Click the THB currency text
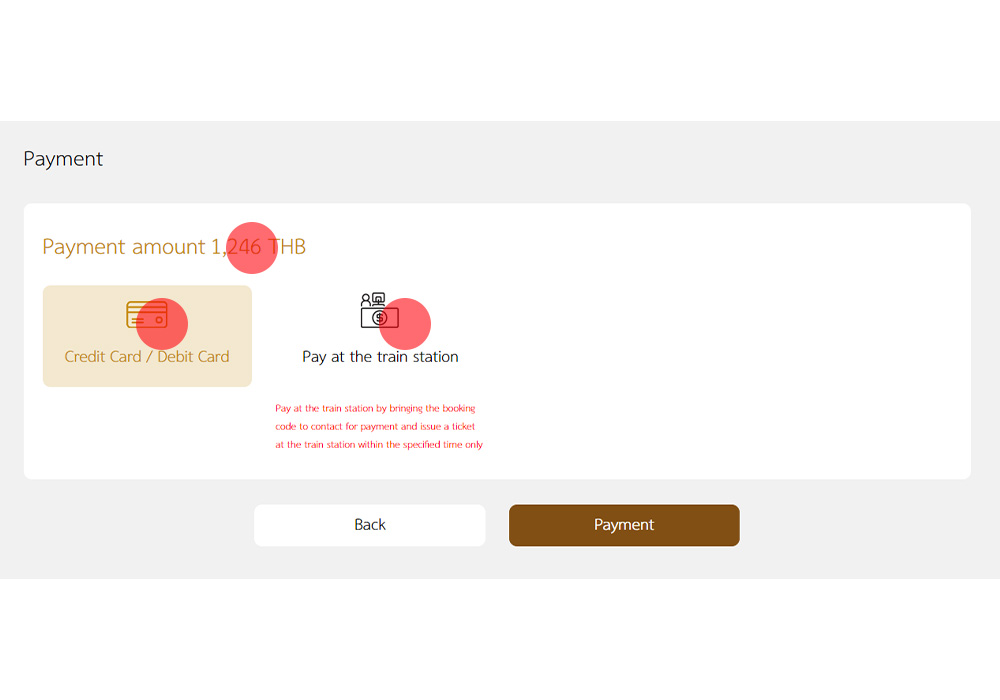Screen dimensions: 1000x700 [289, 247]
